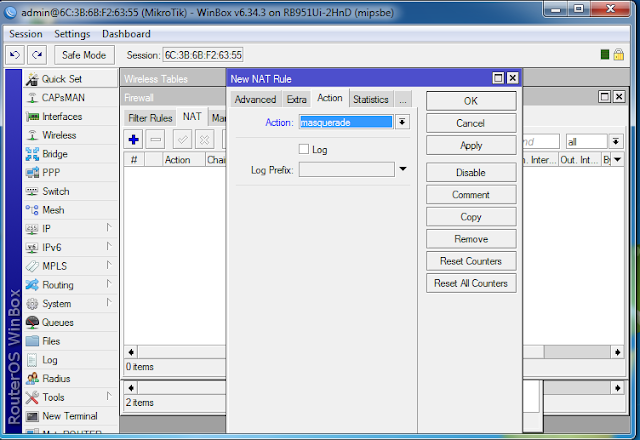
Task: Click OK in New NAT Rule
Action: click(x=471, y=101)
